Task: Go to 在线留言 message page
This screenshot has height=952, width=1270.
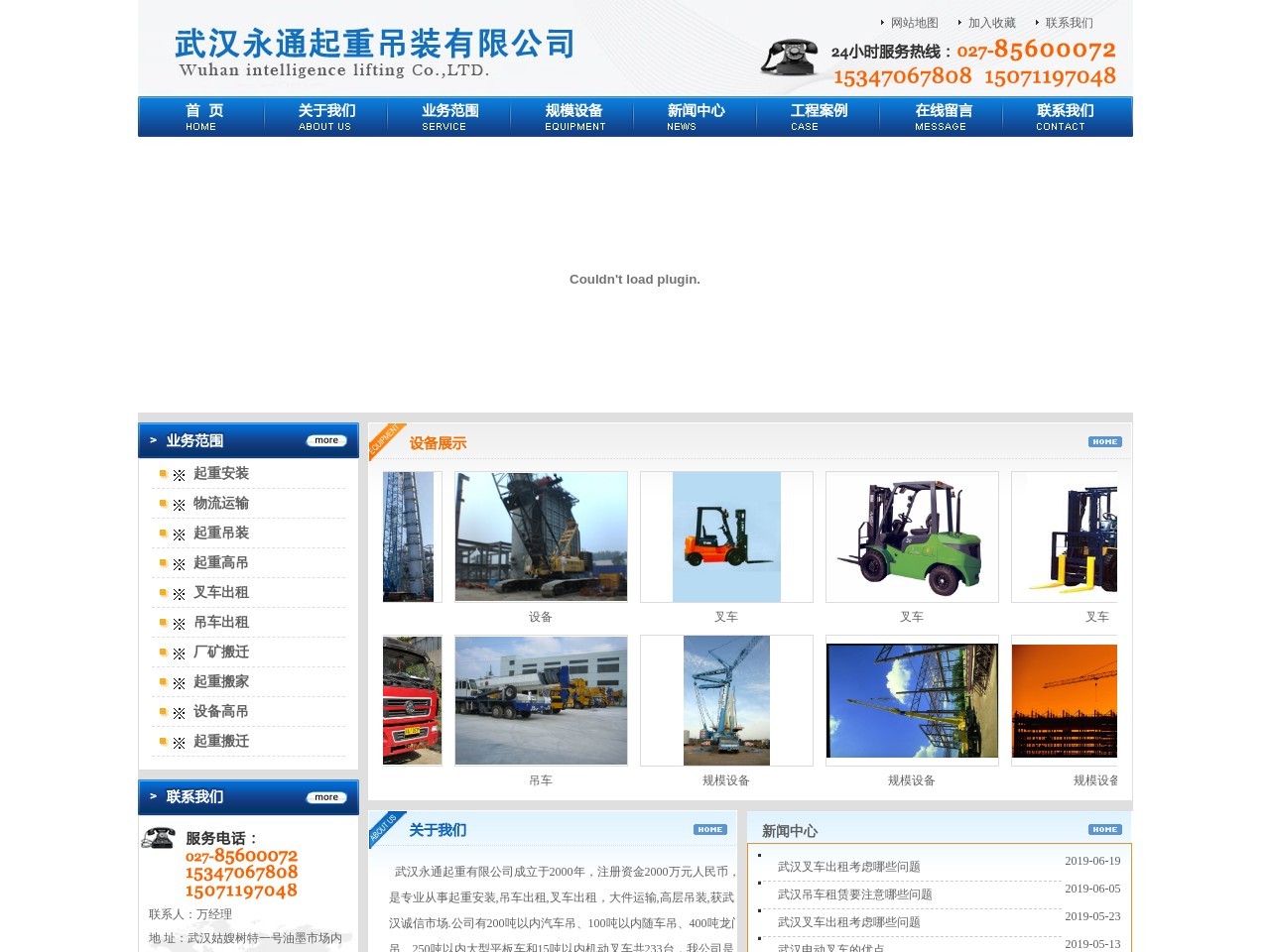Action: coord(942,116)
